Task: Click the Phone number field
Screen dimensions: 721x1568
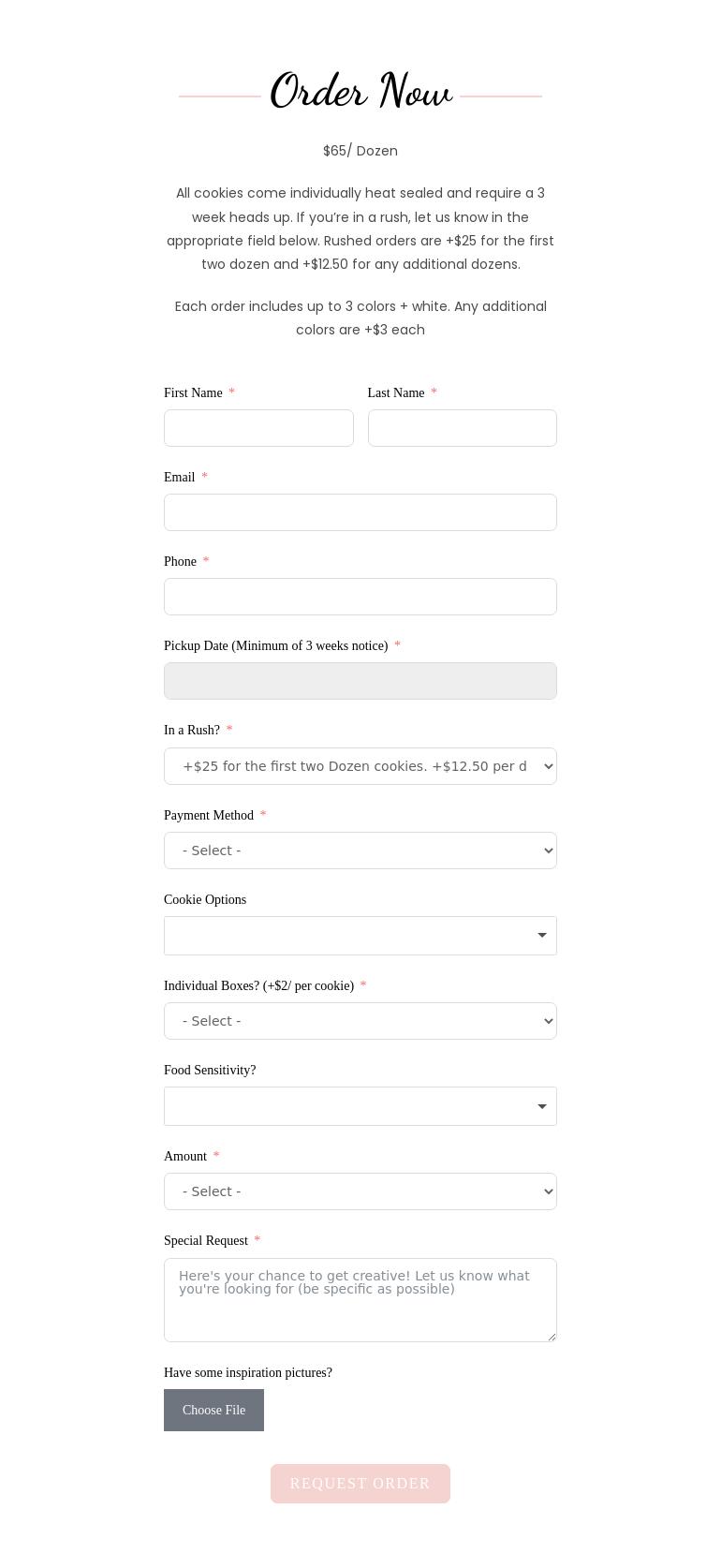Action: click(x=360, y=597)
